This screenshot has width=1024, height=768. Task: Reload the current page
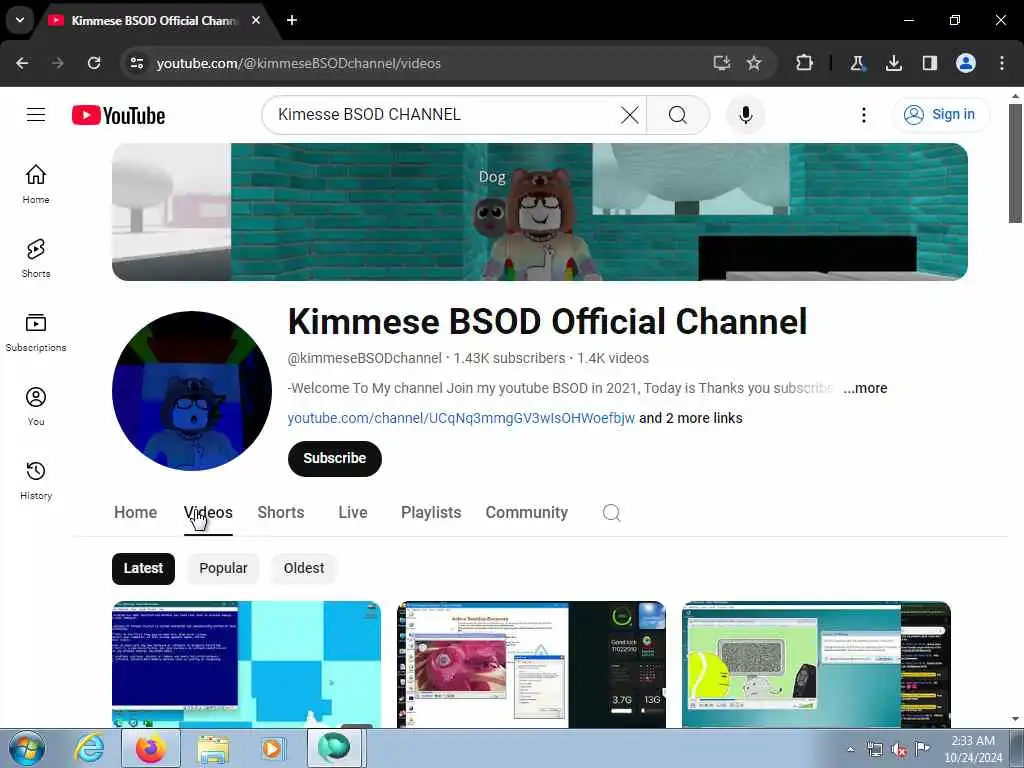tap(94, 63)
